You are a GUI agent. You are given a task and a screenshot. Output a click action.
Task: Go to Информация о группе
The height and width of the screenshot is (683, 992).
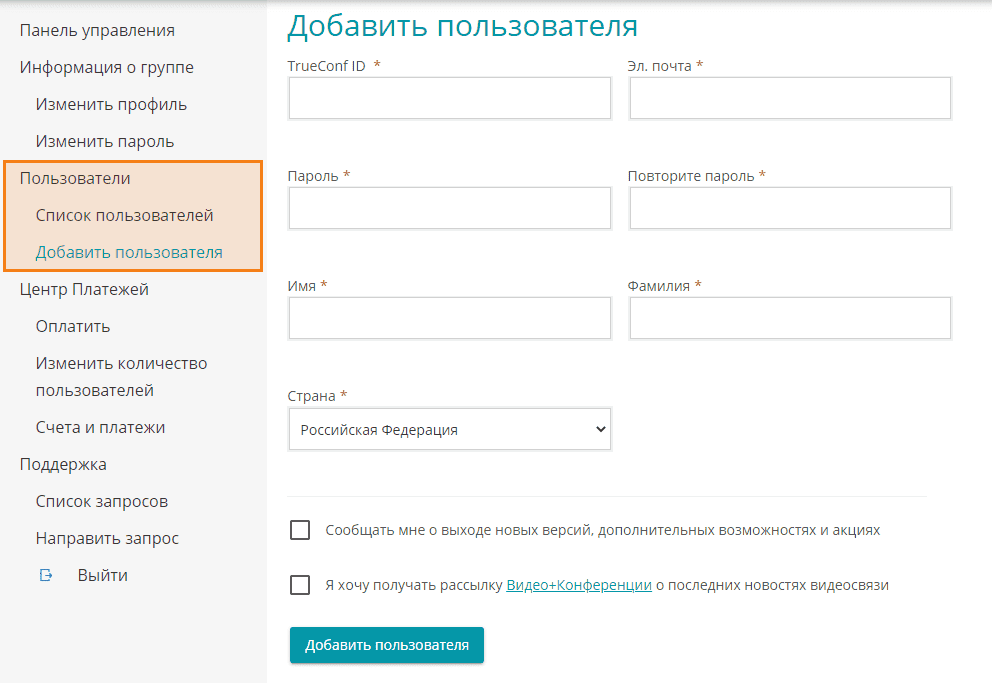(106, 68)
